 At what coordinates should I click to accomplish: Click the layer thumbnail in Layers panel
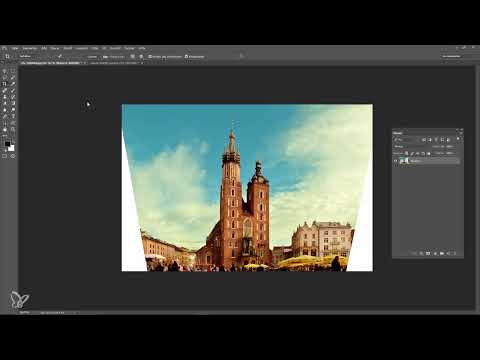coord(404,161)
